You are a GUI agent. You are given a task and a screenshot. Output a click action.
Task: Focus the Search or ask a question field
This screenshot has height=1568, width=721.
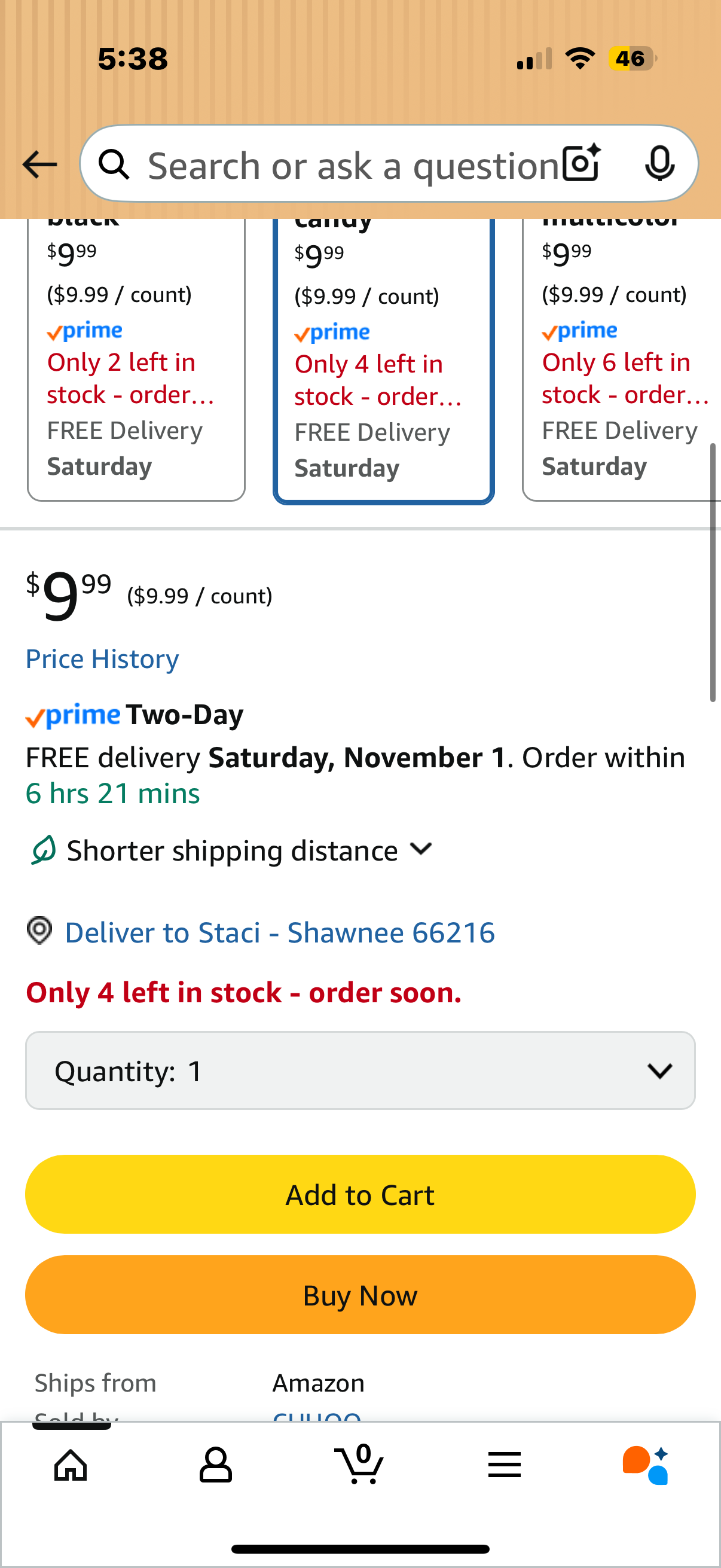click(353, 166)
